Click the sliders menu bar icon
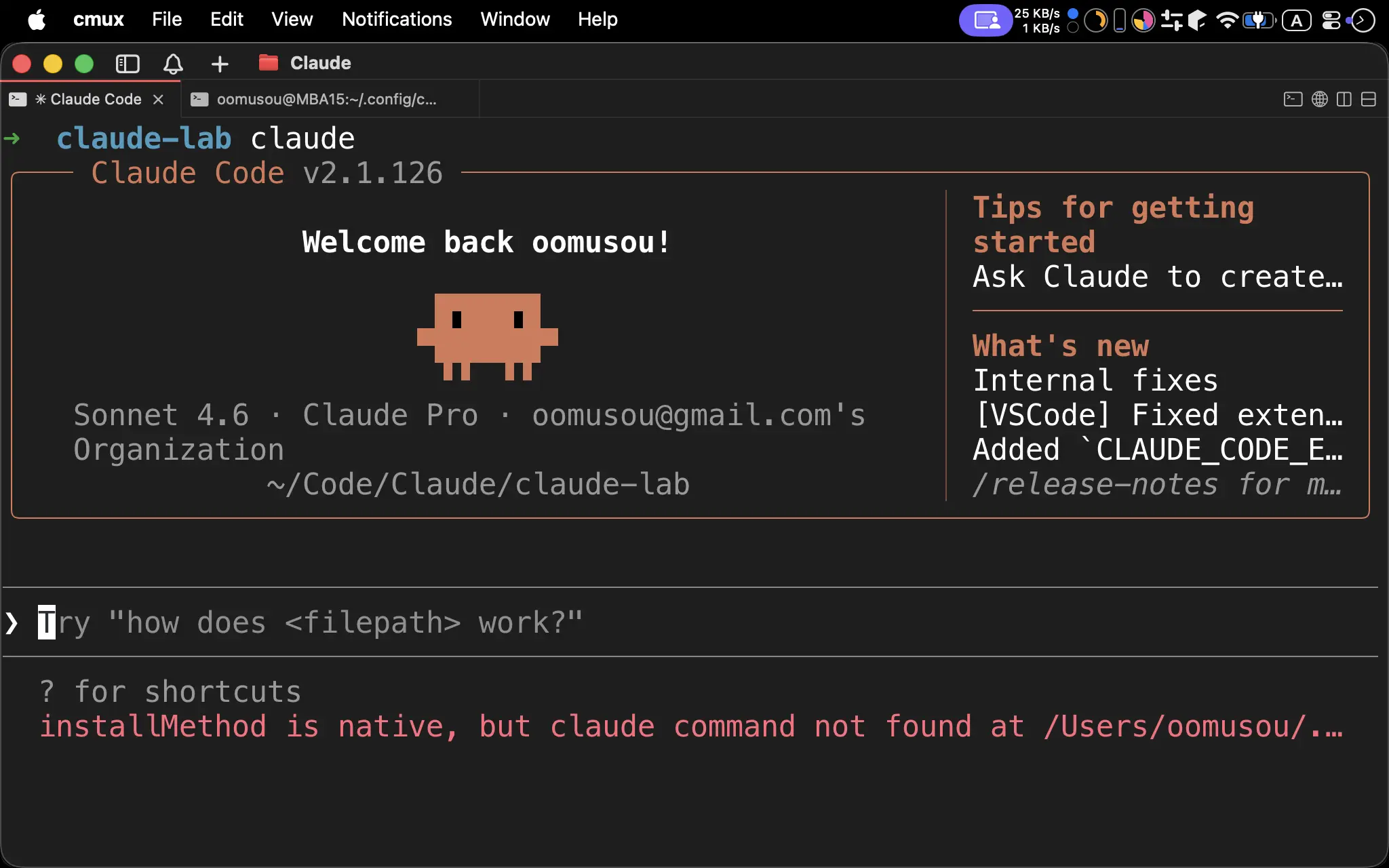This screenshot has width=1389, height=868. [x=1171, y=20]
